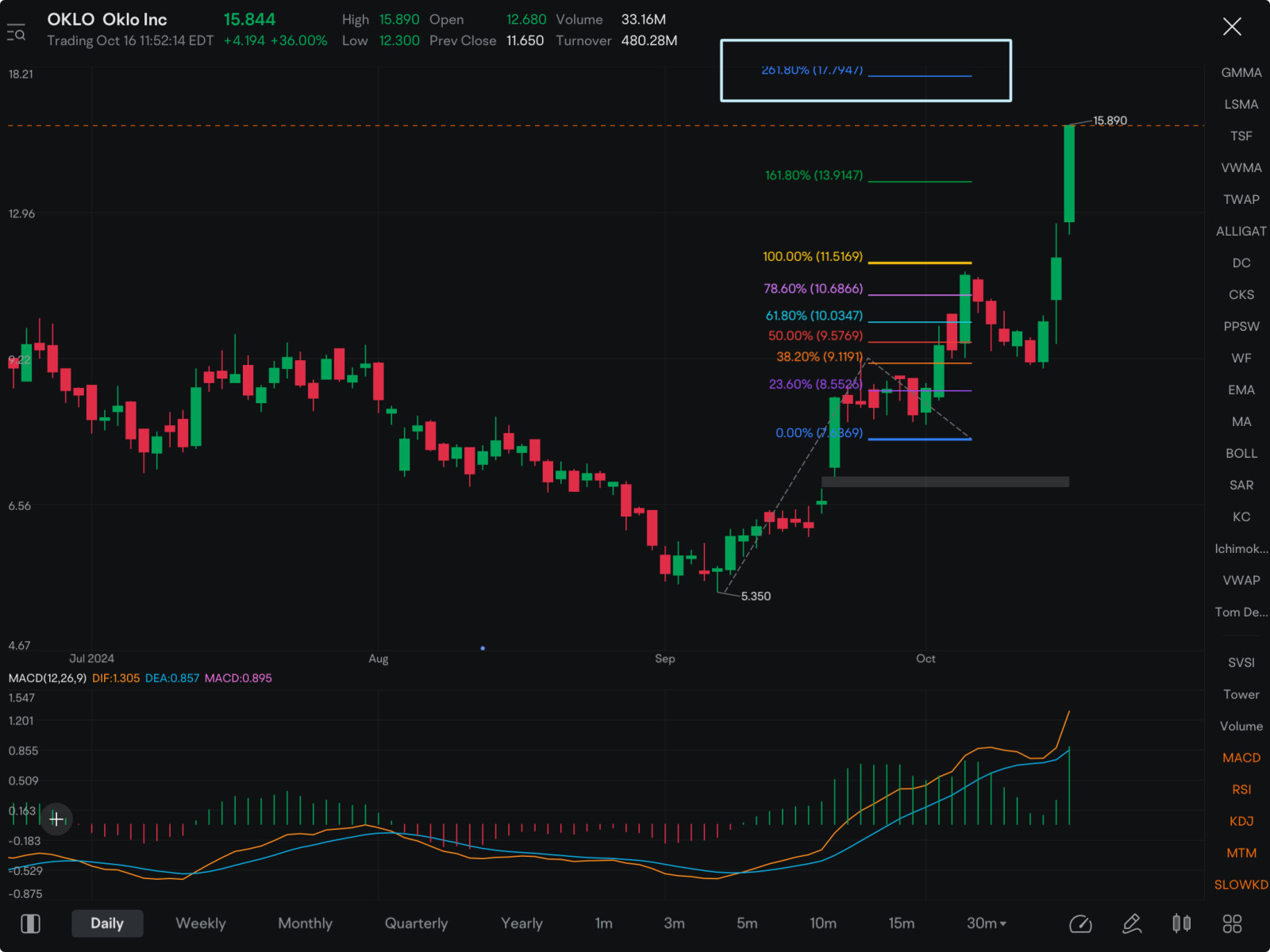Screen dimensions: 1270x952
Task: Select the WF indicator
Action: (x=1241, y=358)
